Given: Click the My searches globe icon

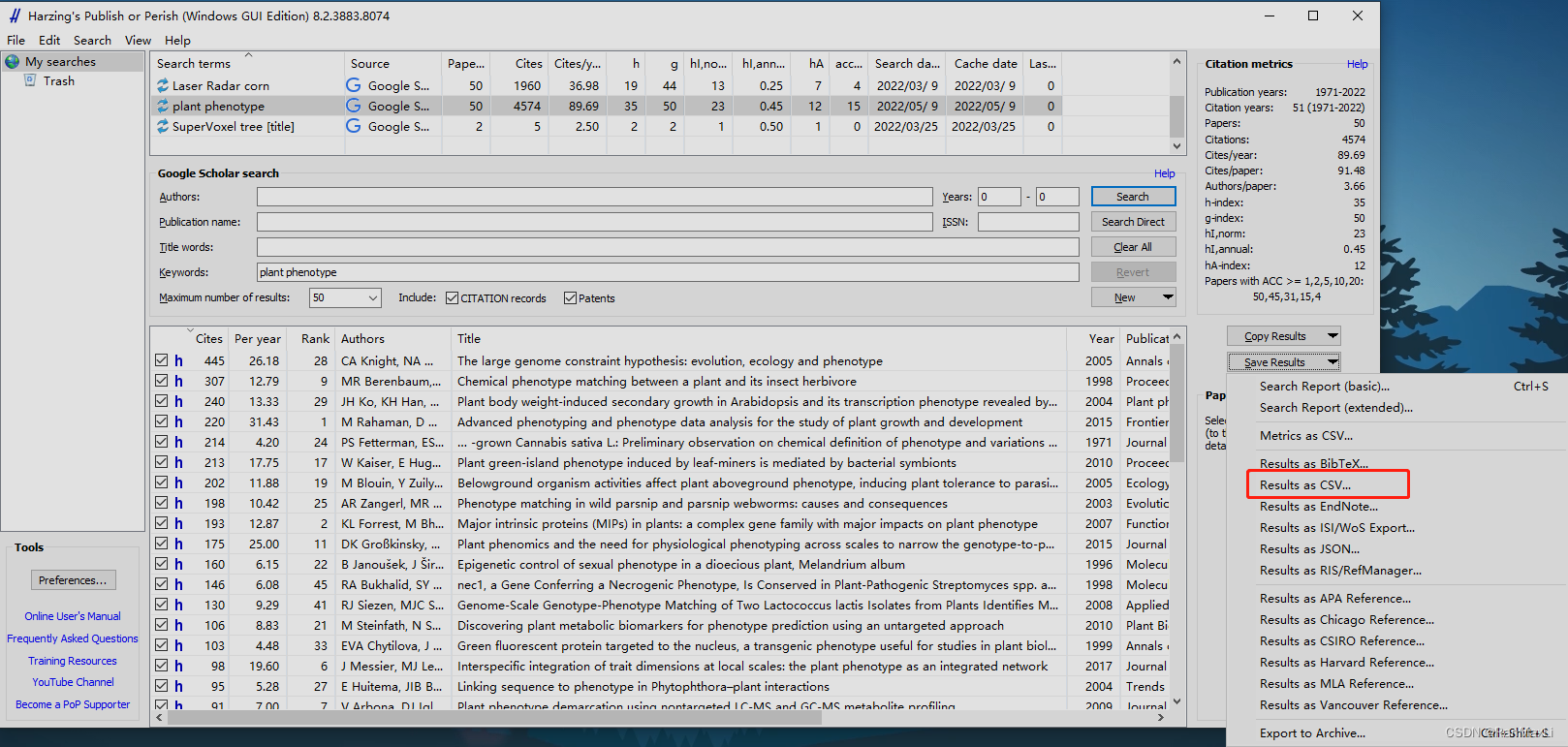Looking at the screenshot, I should (x=13, y=61).
